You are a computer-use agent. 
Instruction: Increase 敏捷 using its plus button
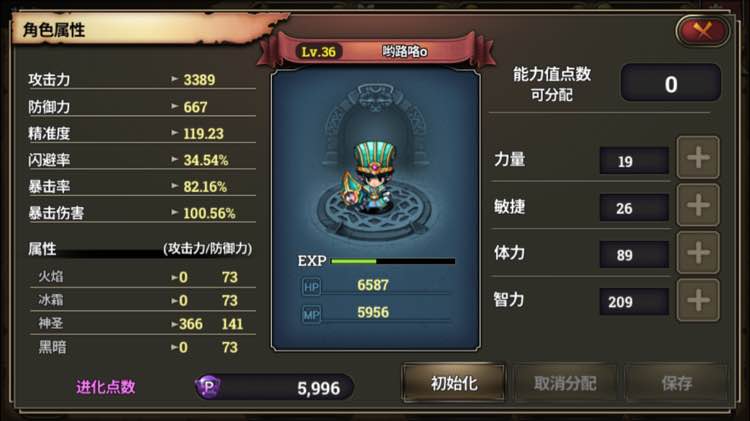click(x=698, y=205)
